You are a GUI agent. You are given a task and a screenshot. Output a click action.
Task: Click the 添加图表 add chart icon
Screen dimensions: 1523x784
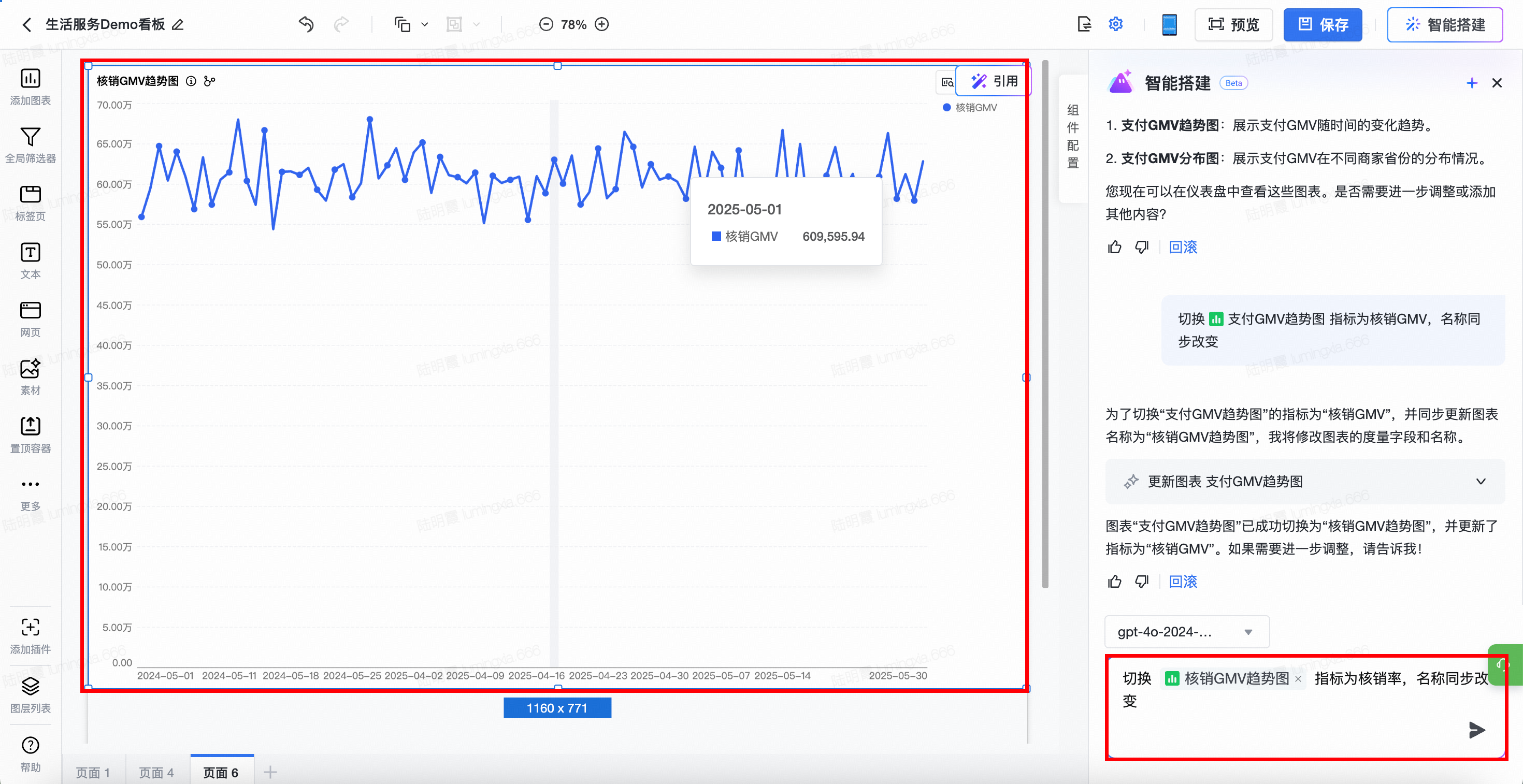coord(30,79)
